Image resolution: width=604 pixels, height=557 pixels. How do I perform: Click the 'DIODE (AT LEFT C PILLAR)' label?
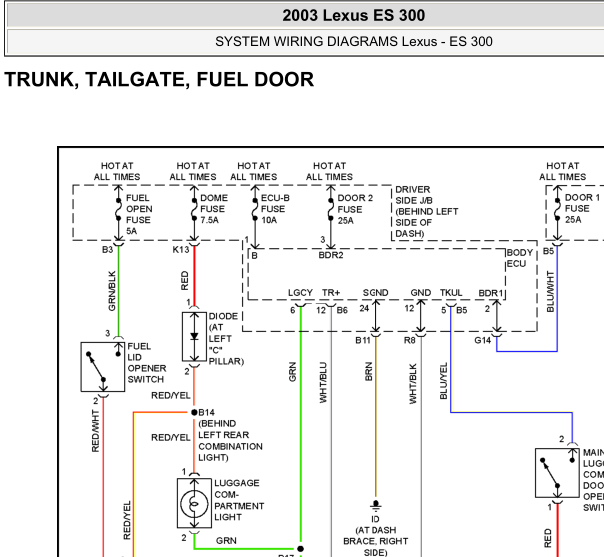pyautogui.click(x=226, y=339)
